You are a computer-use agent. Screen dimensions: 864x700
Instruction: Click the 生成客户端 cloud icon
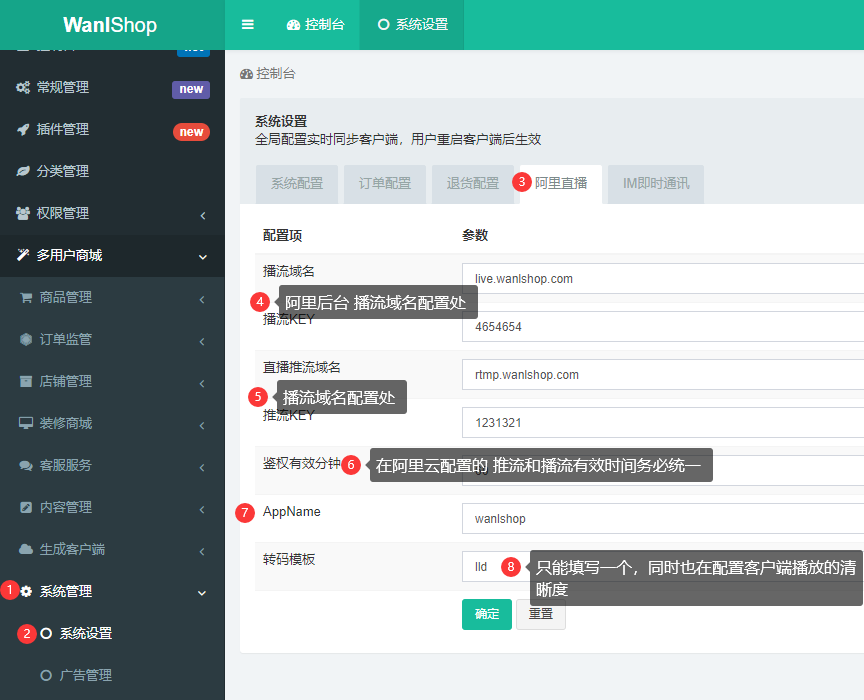point(26,550)
